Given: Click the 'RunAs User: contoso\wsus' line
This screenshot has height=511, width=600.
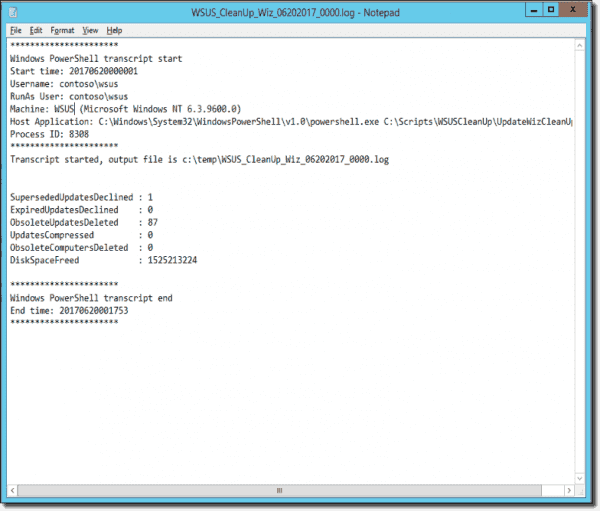Looking at the screenshot, I should tap(69, 96).
